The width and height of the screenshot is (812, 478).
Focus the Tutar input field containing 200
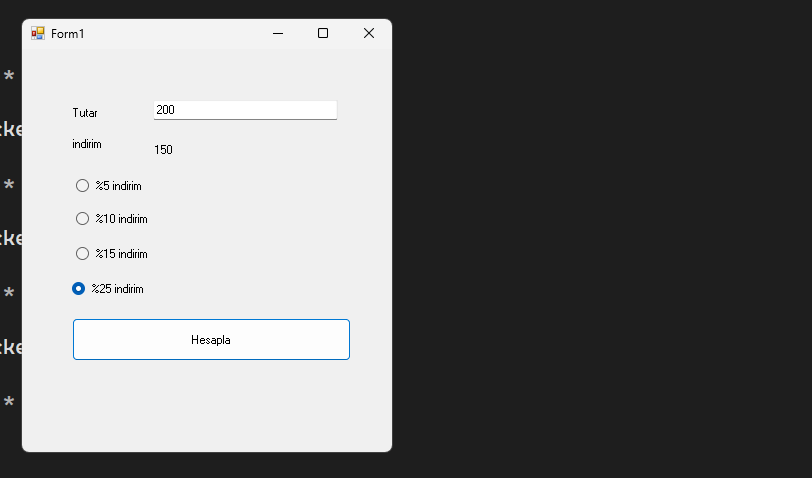click(x=245, y=110)
